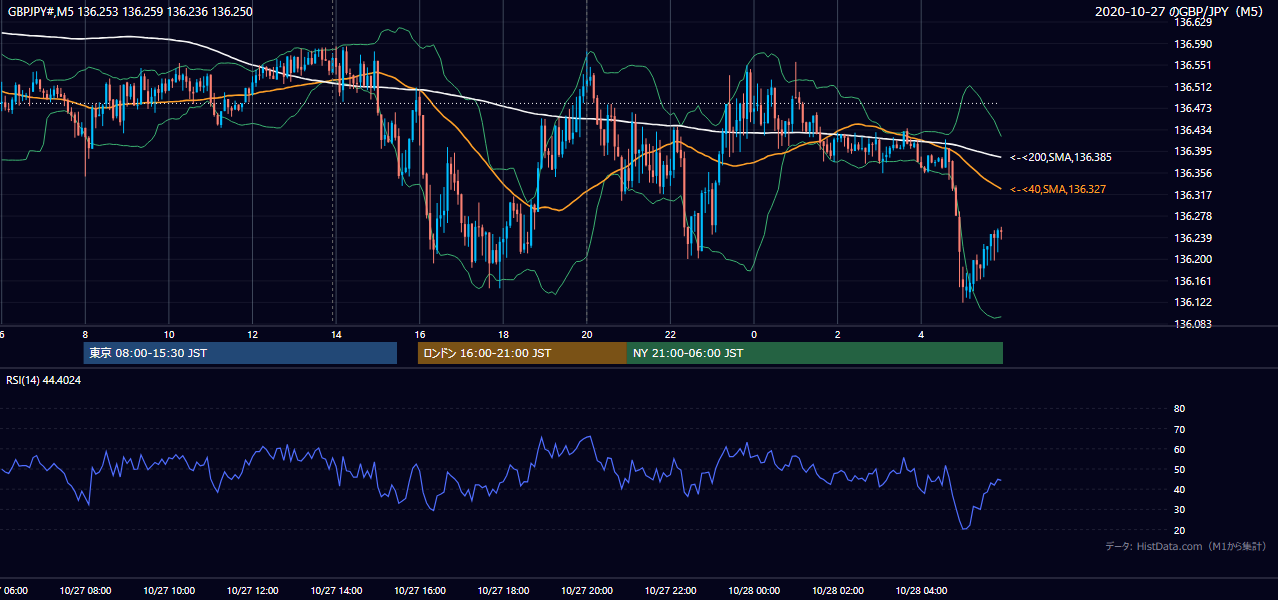Image resolution: width=1278 pixels, height=600 pixels.
Task: Click price axis label 136.200
Action: click(x=1192, y=259)
